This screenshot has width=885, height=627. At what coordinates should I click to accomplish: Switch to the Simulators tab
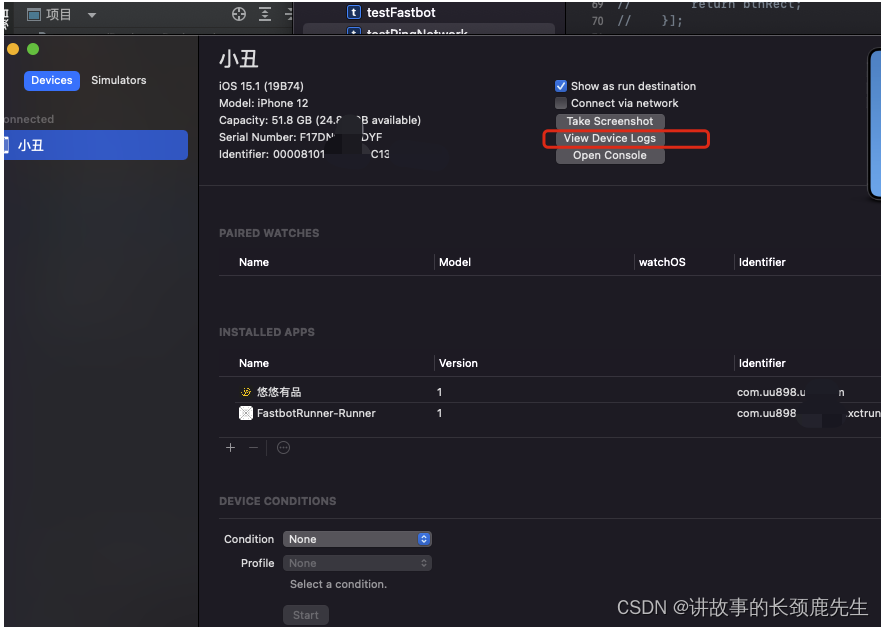point(119,80)
